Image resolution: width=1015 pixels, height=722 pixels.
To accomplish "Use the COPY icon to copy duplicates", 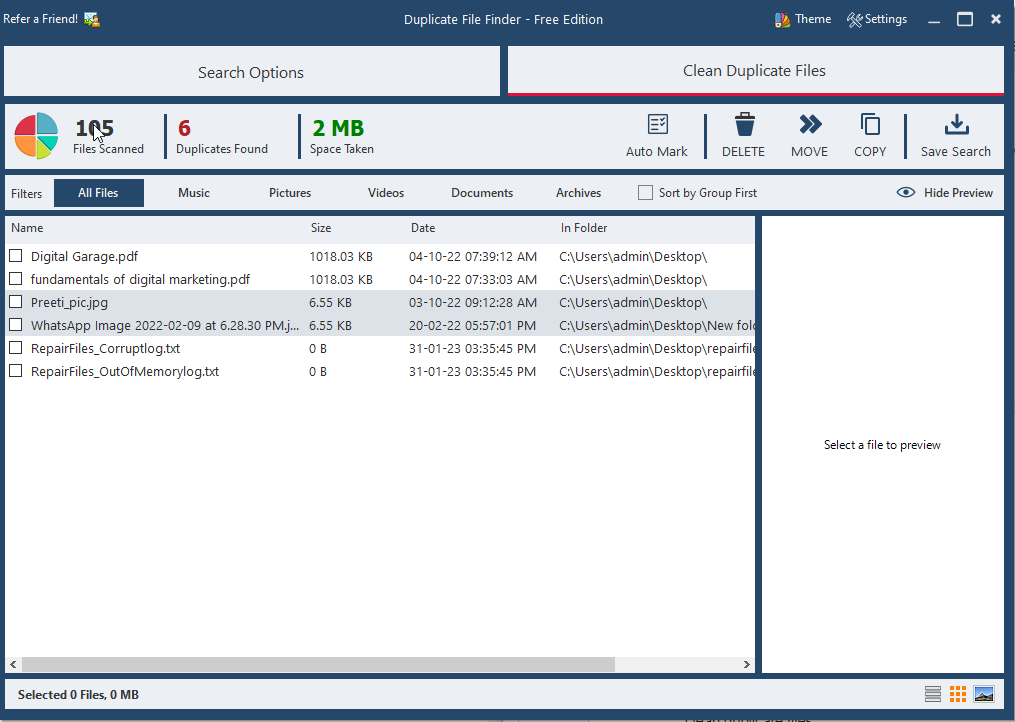I will [869, 125].
